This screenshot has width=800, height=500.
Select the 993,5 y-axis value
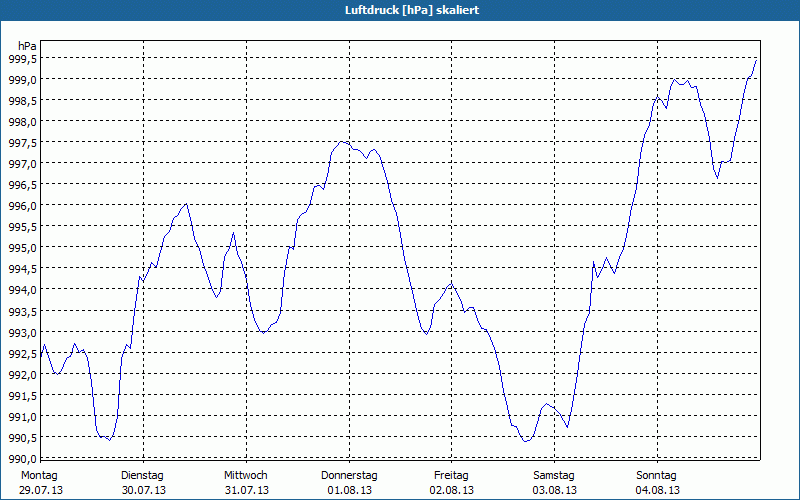click(22, 311)
